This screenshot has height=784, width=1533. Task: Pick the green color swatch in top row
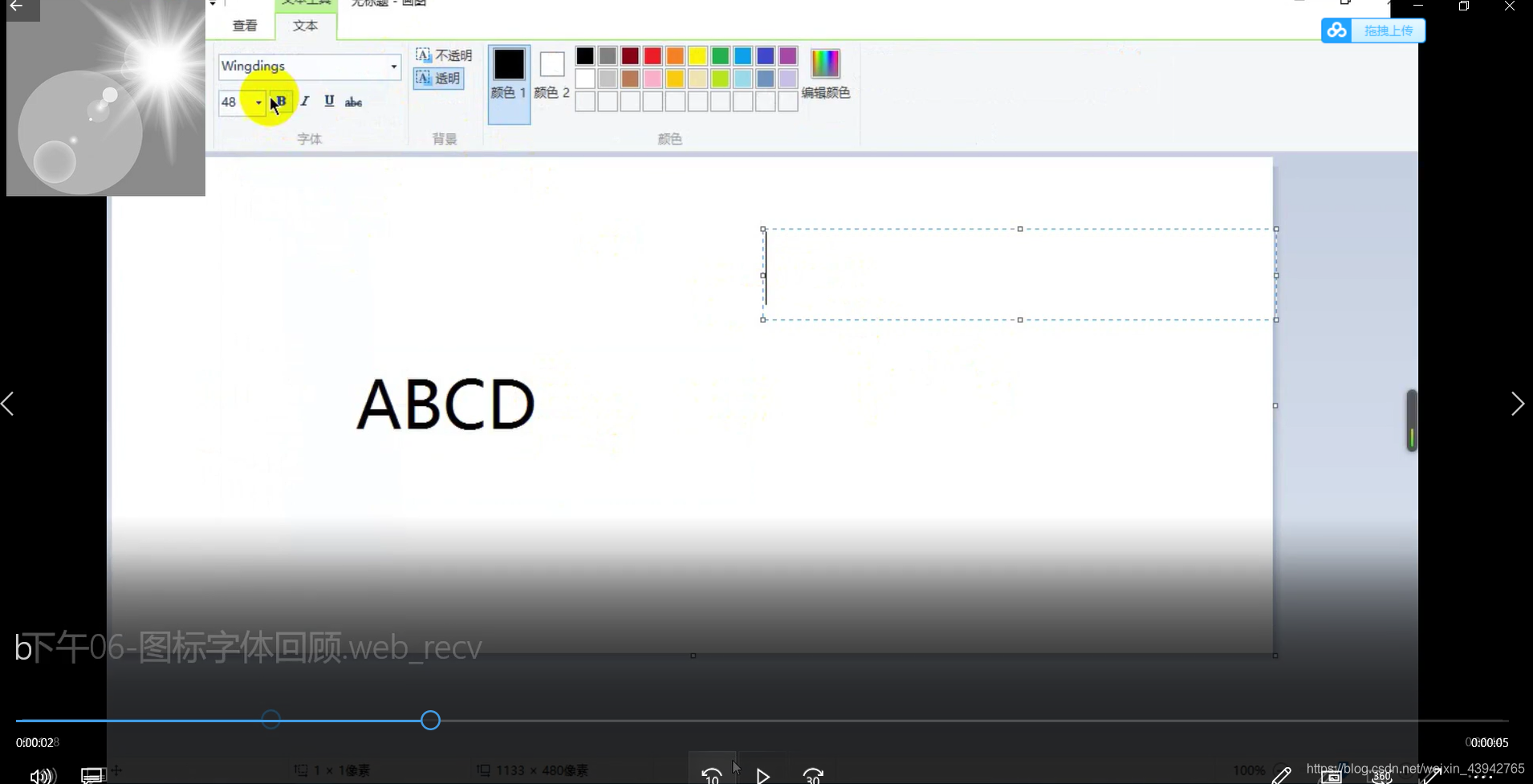pos(720,55)
